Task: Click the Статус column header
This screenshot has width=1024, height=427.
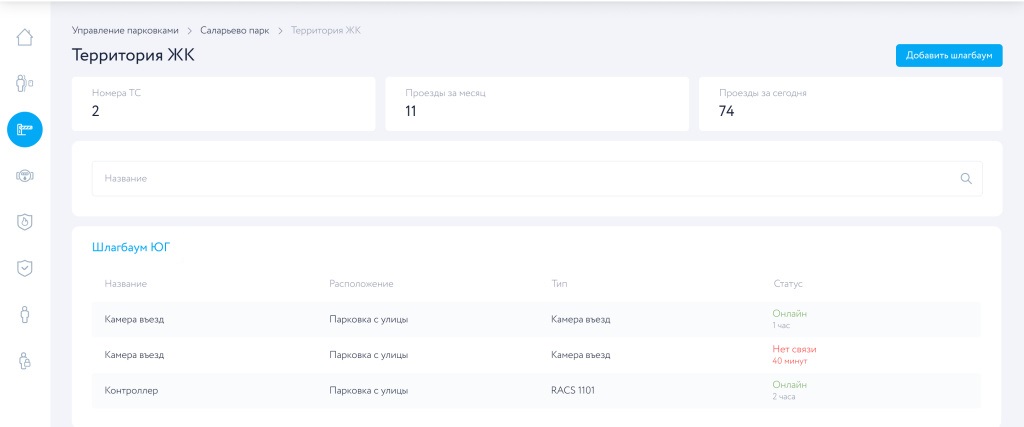Action: (x=788, y=284)
